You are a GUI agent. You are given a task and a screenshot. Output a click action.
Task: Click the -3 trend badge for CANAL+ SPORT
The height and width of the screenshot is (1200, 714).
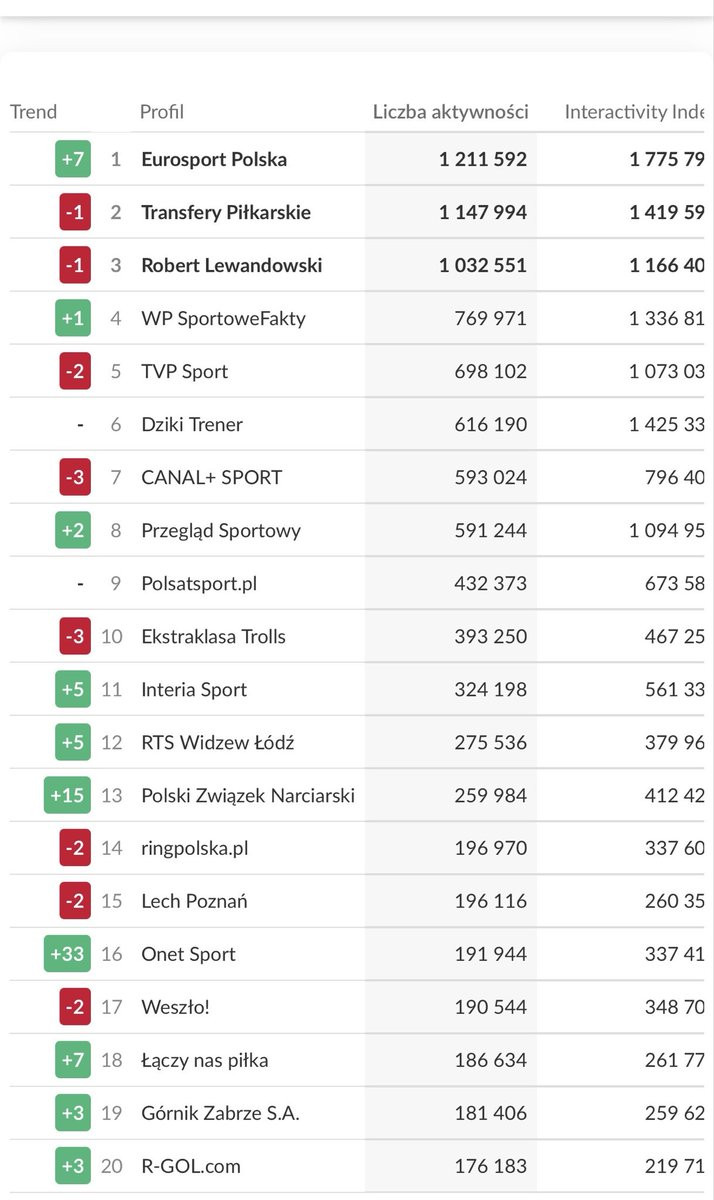point(75,477)
